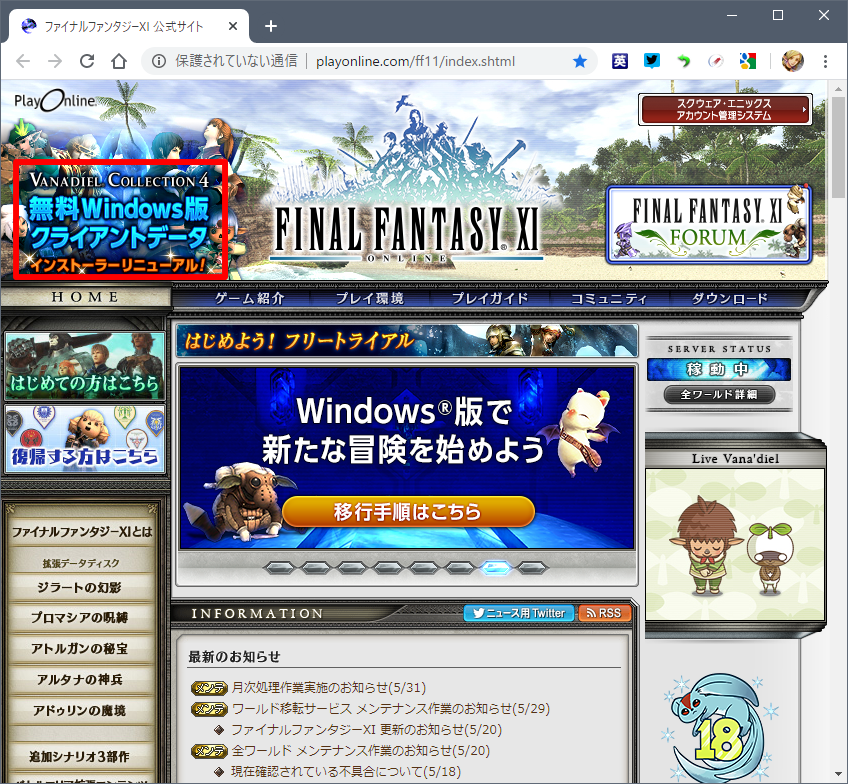Click the bookmark star icon

pyautogui.click(x=580, y=61)
